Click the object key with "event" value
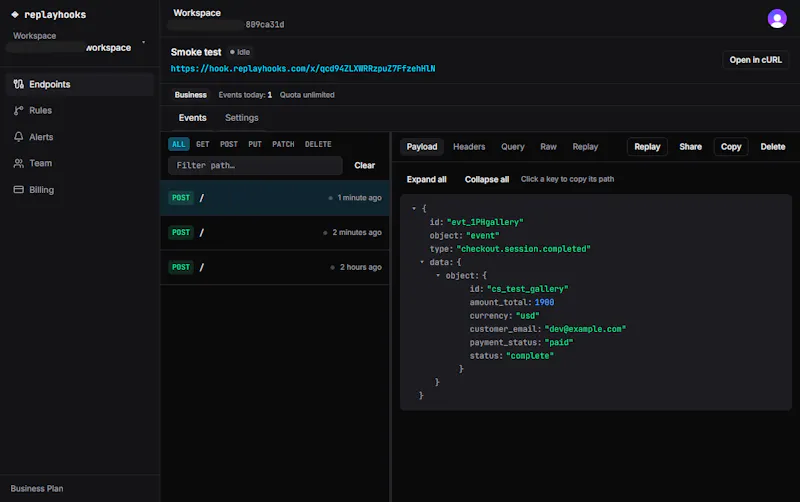800x502 pixels. pos(446,236)
